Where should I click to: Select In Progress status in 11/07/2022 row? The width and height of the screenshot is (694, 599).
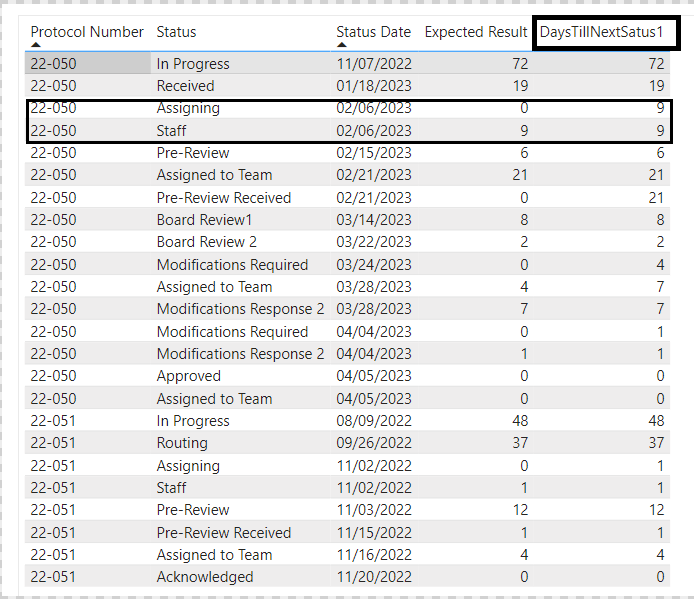(x=193, y=64)
